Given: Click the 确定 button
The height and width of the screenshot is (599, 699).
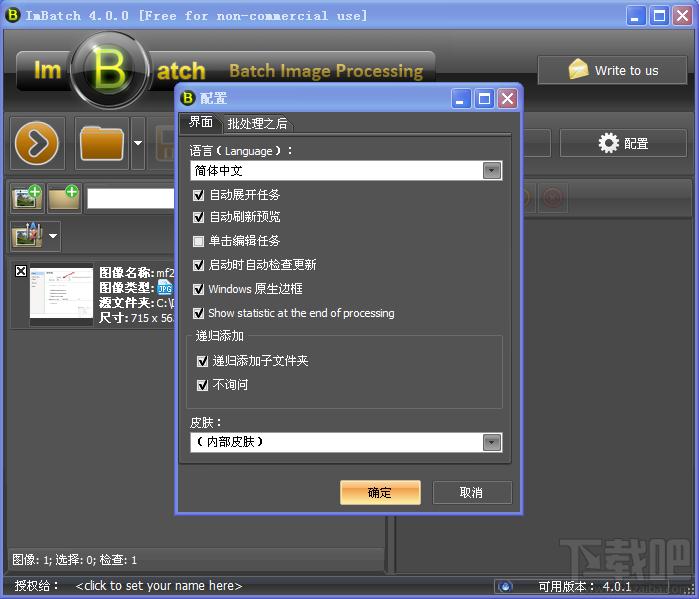Looking at the screenshot, I should pos(380,492).
